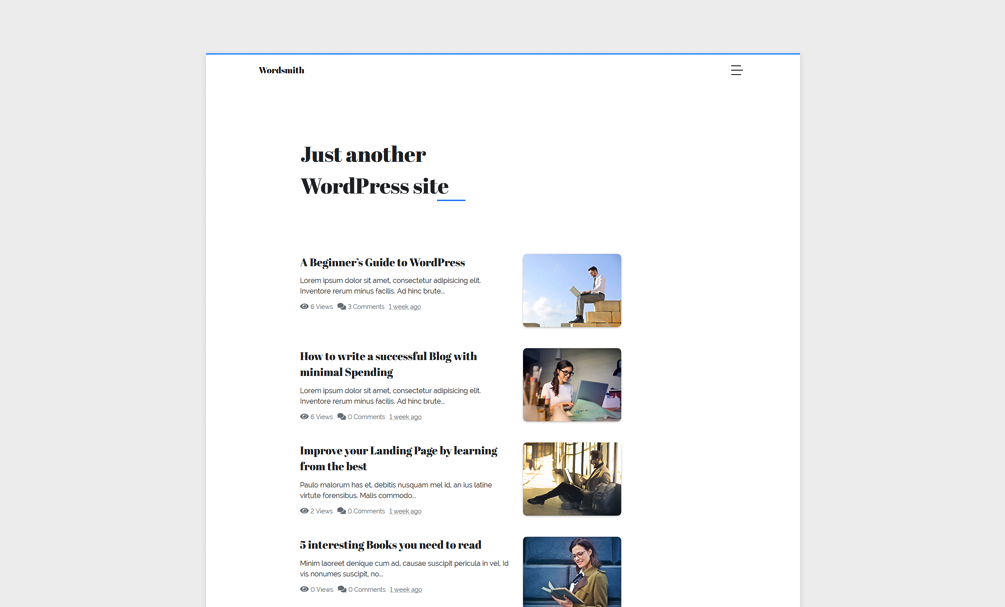
Task: Open the hamburger menu icon
Action: point(736,71)
